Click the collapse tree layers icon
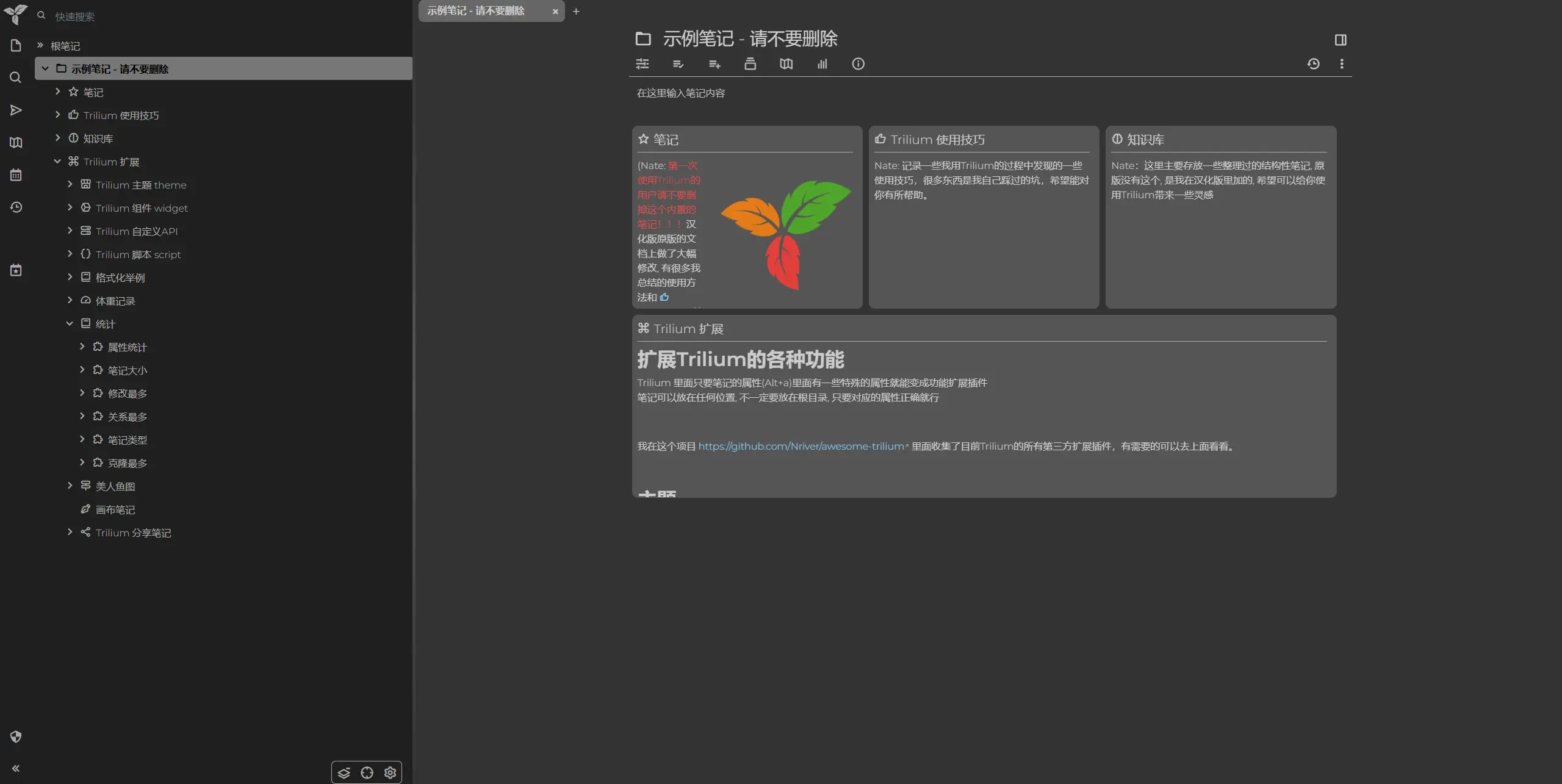The width and height of the screenshot is (1562, 784). (x=344, y=772)
